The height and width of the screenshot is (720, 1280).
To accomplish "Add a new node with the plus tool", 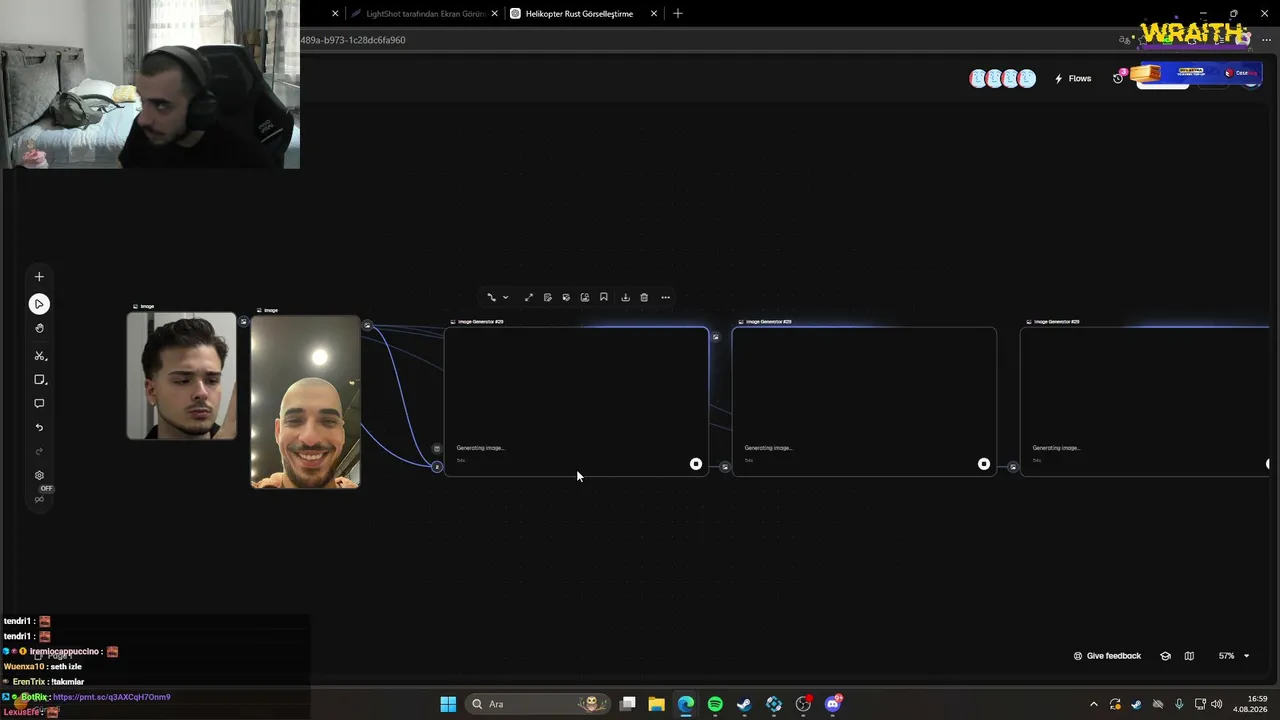I will (x=39, y=277).
